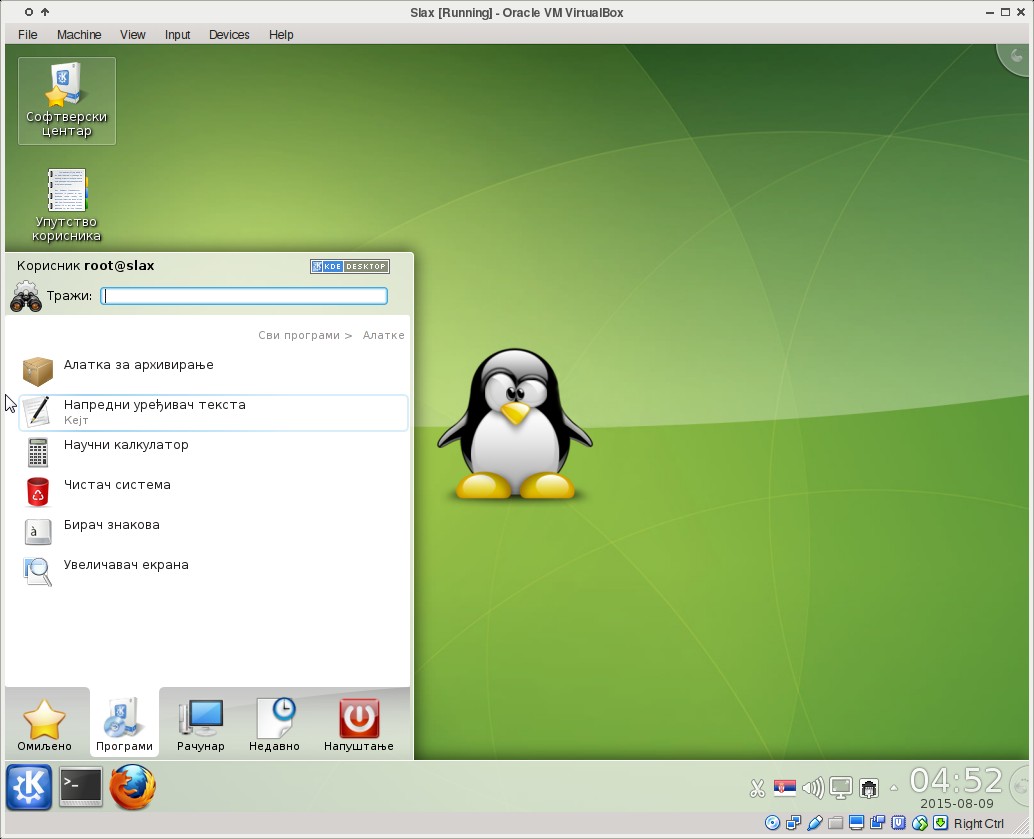Select the Упутство корисника desktop icon
The height and width of the screenshot is (839, 1034).
(x=67, y=205)
